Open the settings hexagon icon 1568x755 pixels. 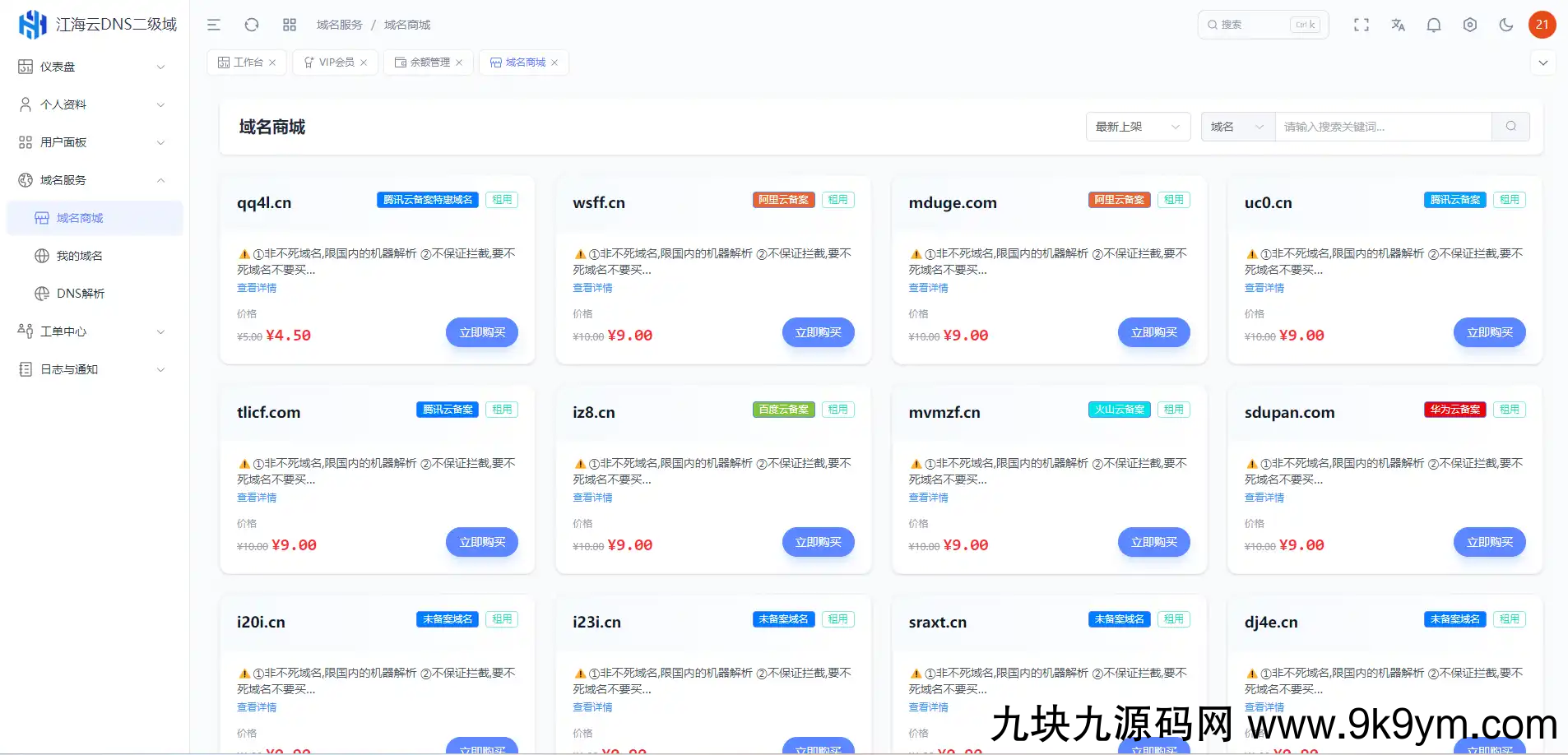[x=1470, y=25]
